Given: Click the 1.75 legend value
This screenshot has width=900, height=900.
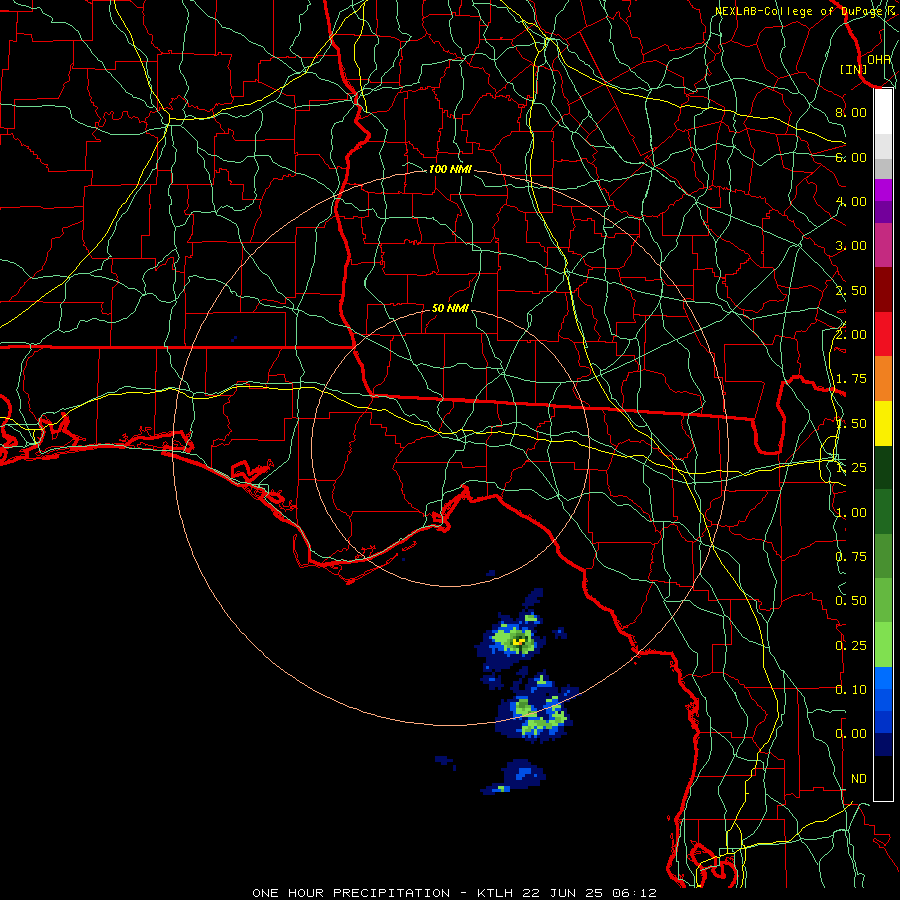Looking at the screenshot, I should pos(851,378).
